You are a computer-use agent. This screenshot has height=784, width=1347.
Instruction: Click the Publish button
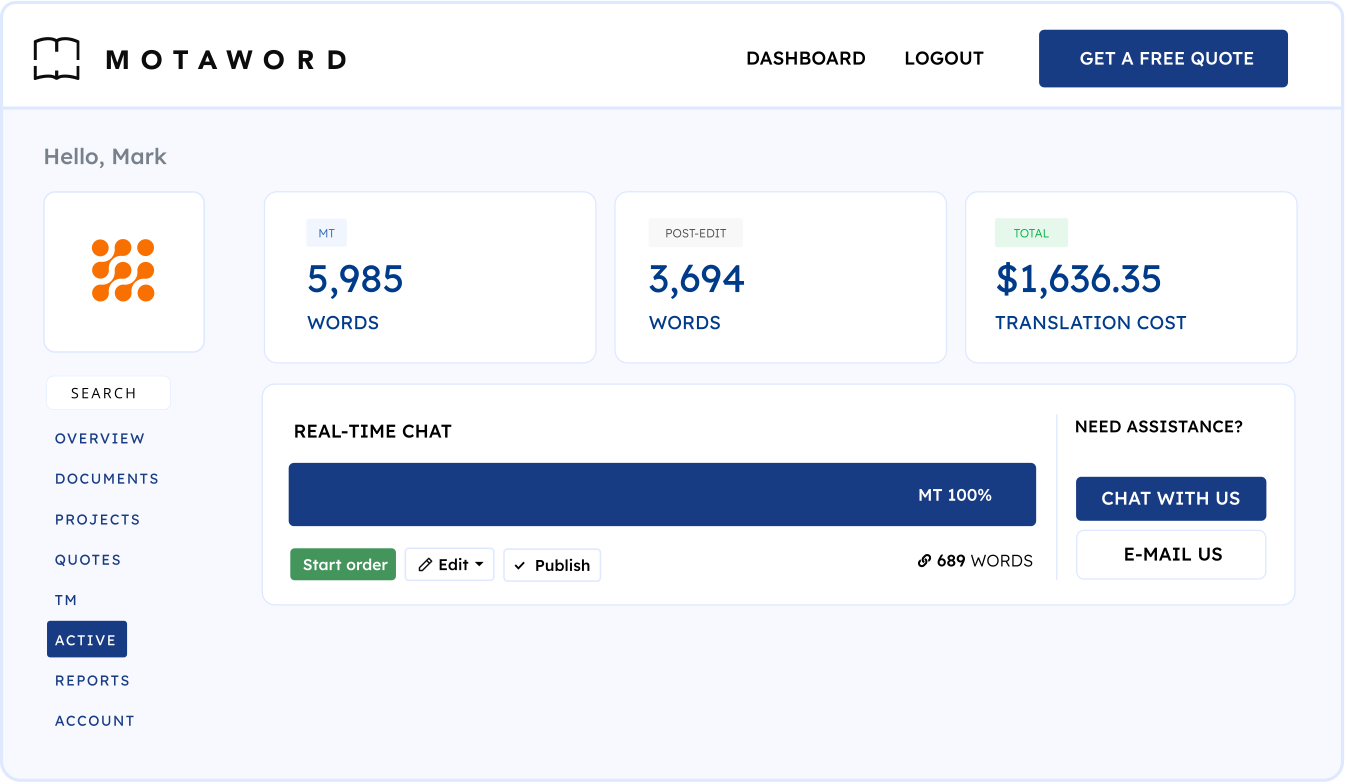coord(552,565)
